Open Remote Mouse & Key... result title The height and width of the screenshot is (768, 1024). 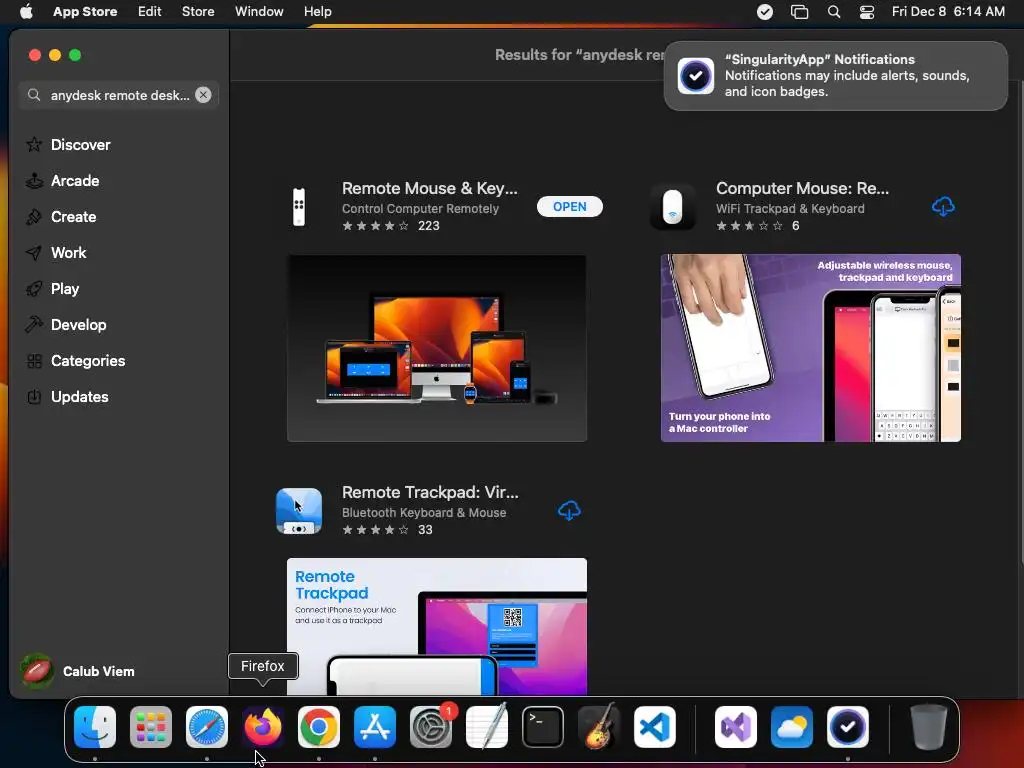click(x=430, y=188)
